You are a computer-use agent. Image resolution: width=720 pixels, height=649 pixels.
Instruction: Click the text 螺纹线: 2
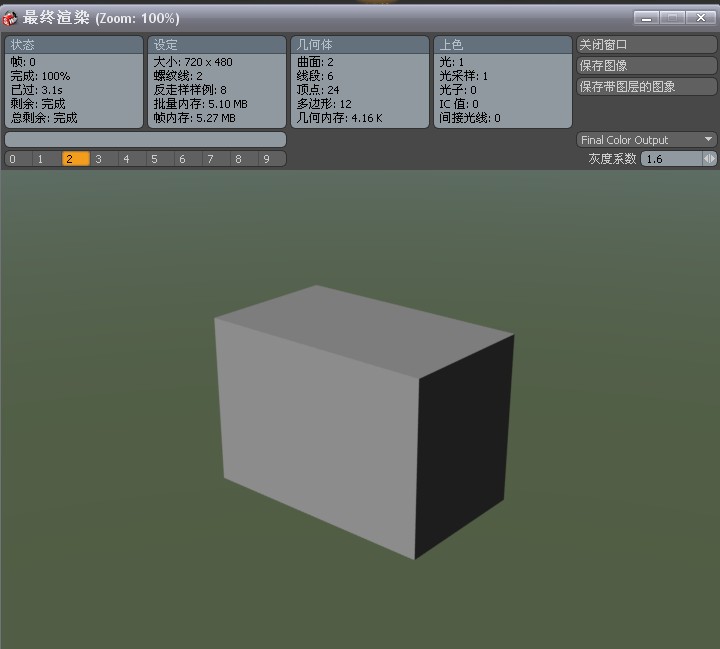[x=178, y=76]
